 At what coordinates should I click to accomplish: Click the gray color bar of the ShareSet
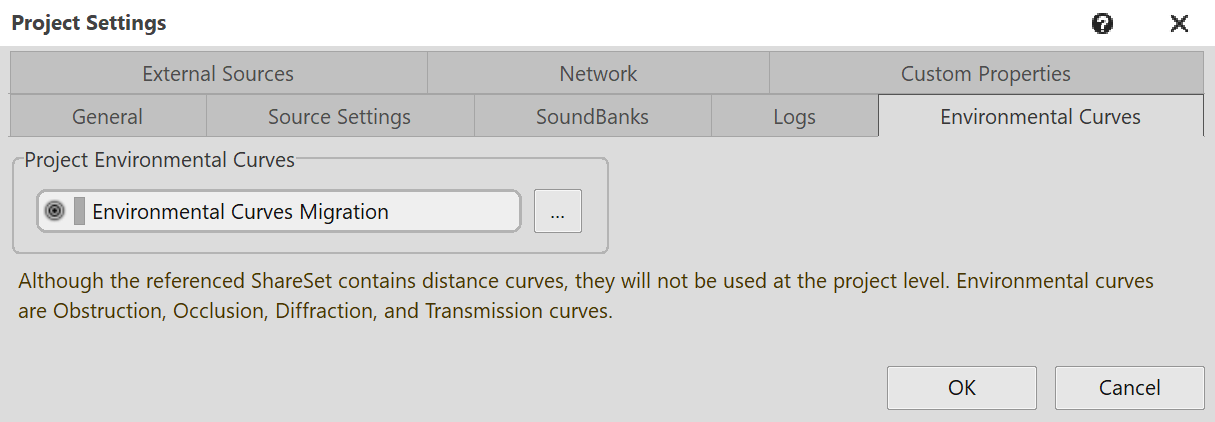pyautogui.click(x=79, y=211)
